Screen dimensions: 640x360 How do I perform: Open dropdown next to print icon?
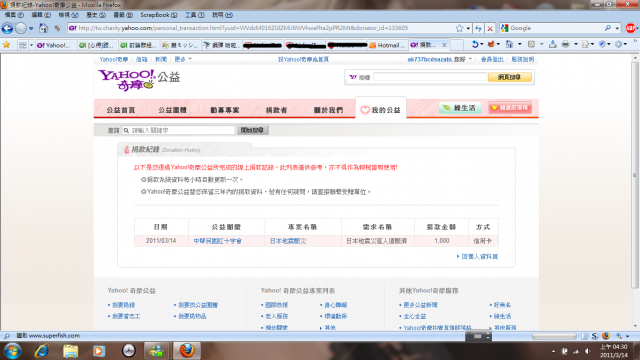point(576,44)
